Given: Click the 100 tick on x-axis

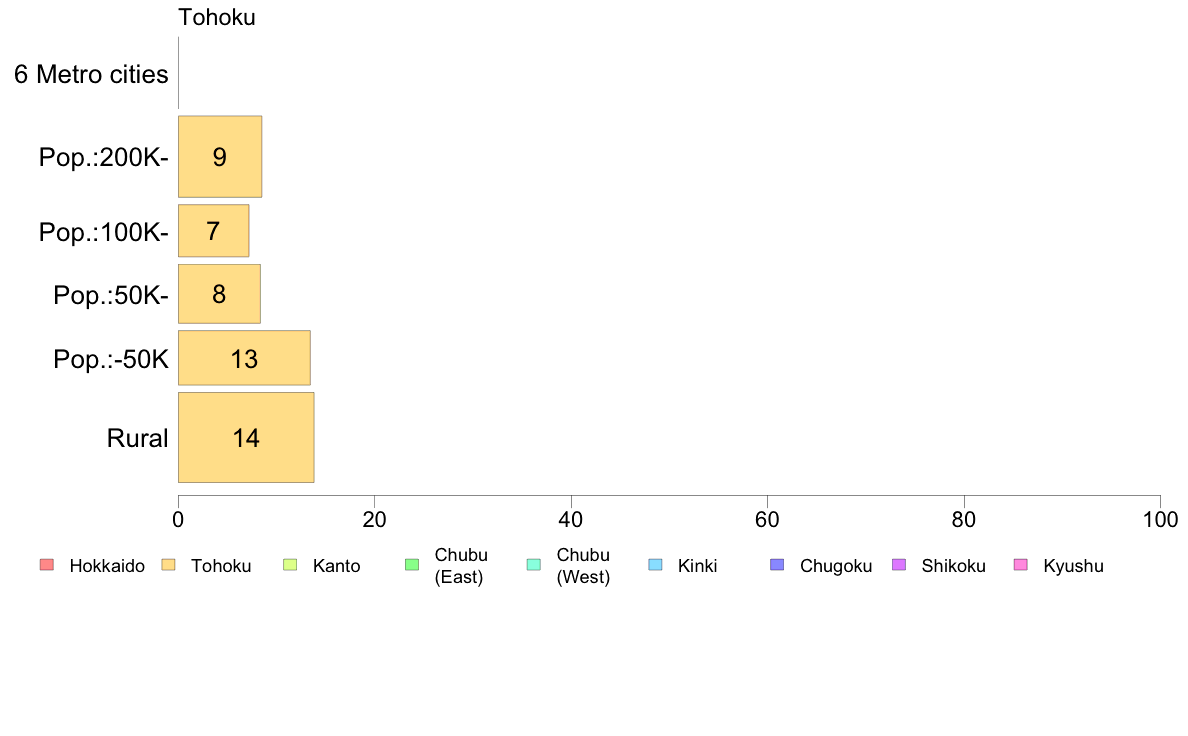Looking at the screenshot, I should coord(1160,519).
